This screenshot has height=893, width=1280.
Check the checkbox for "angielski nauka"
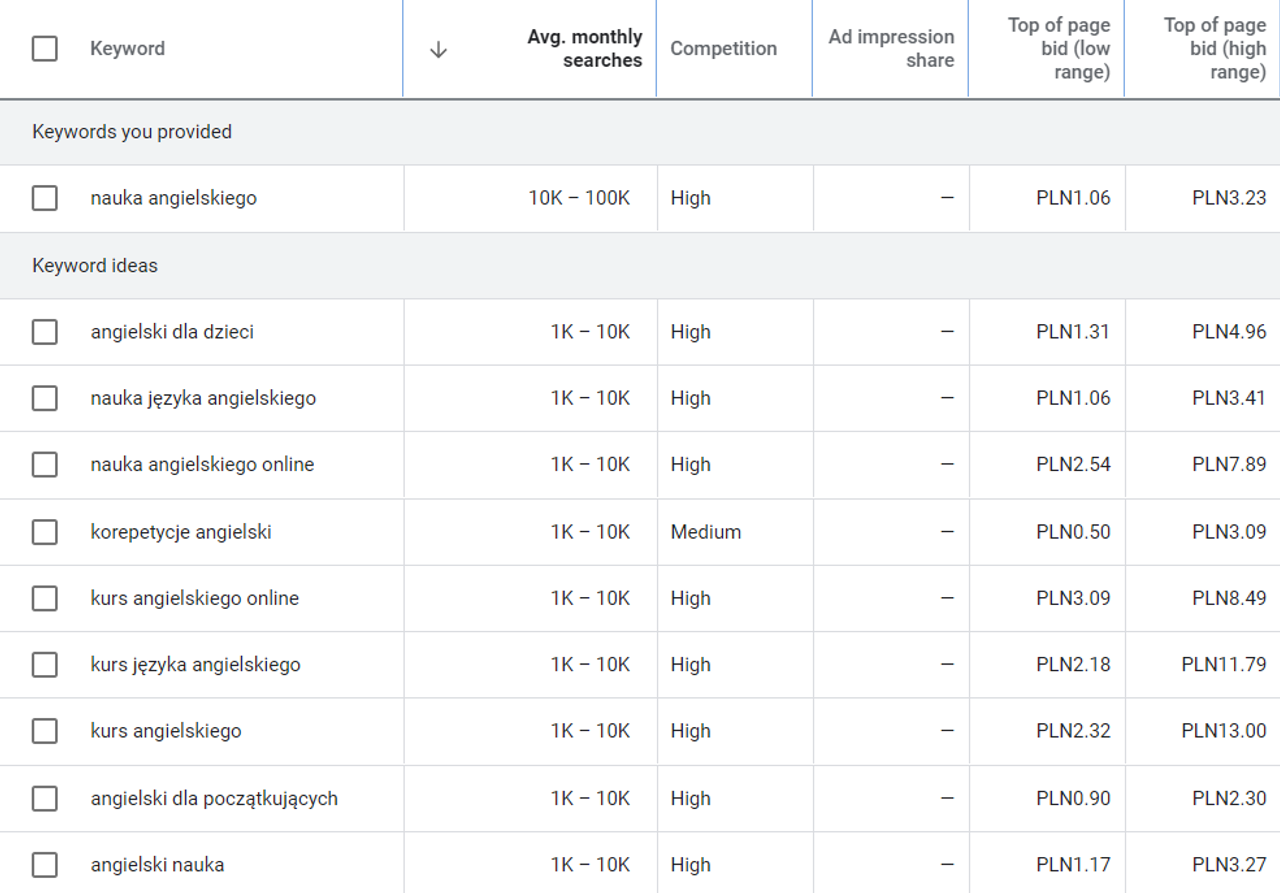click(44, 864)
